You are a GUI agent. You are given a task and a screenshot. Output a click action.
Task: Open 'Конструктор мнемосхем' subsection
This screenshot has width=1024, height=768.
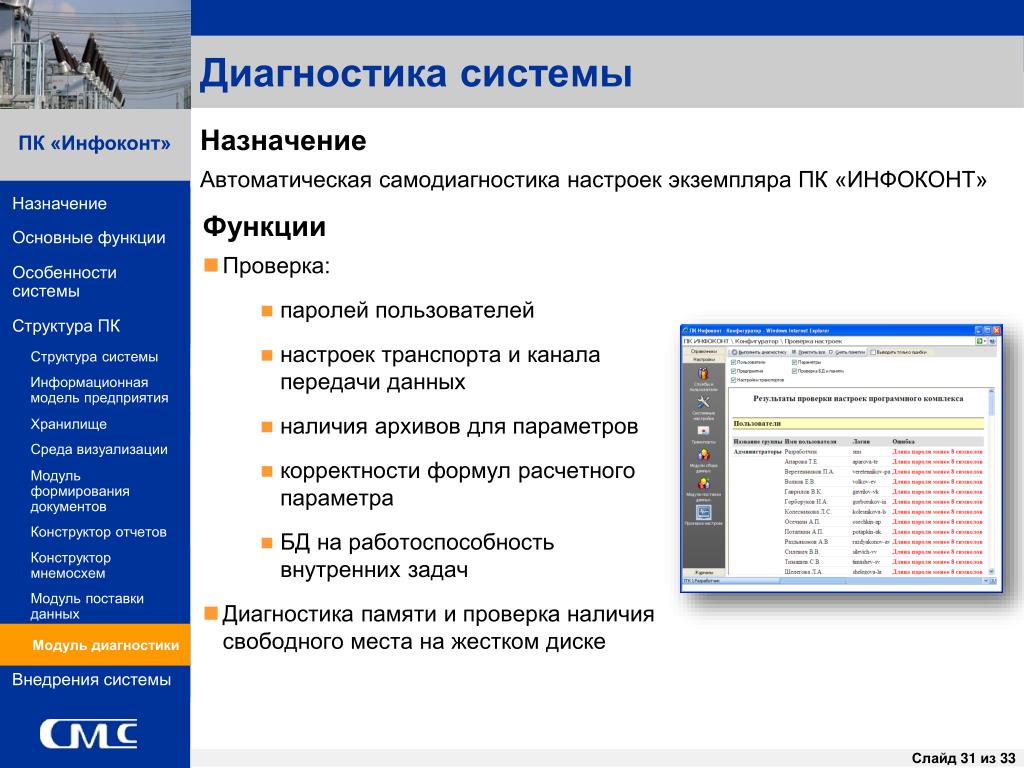tap(71, 566)
